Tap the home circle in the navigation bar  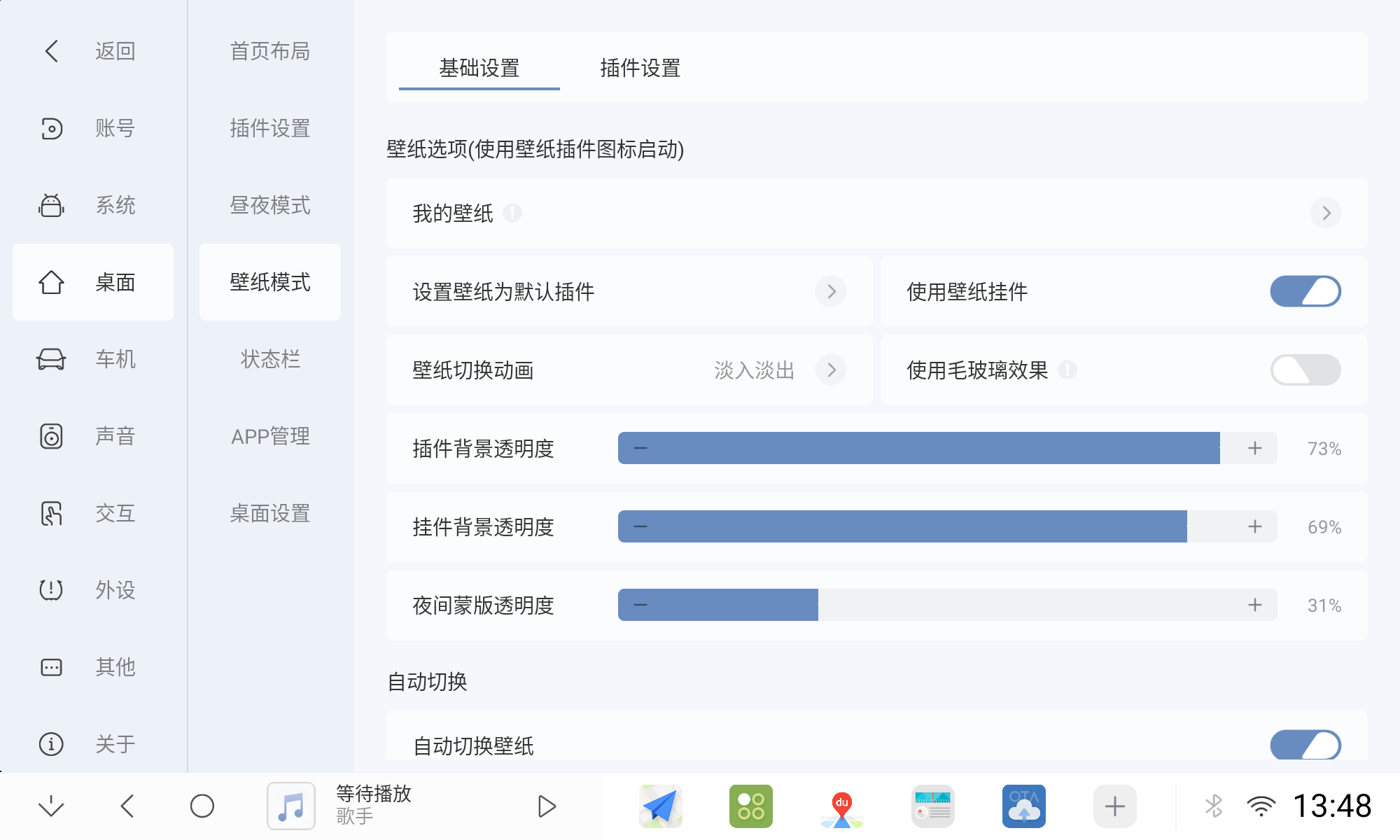203,806
